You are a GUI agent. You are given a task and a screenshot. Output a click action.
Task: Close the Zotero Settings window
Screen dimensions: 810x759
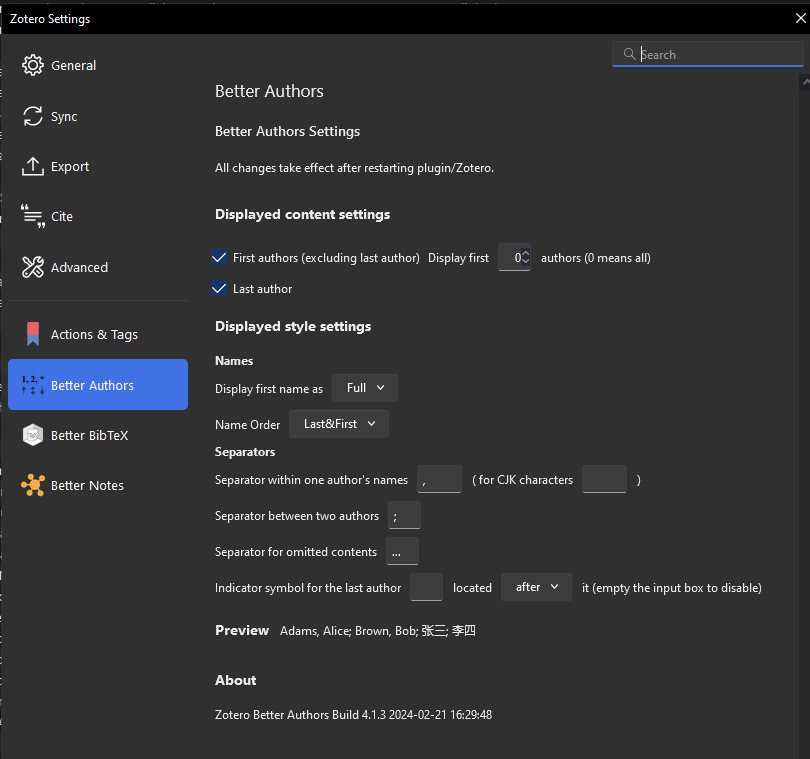pos(800,18)
